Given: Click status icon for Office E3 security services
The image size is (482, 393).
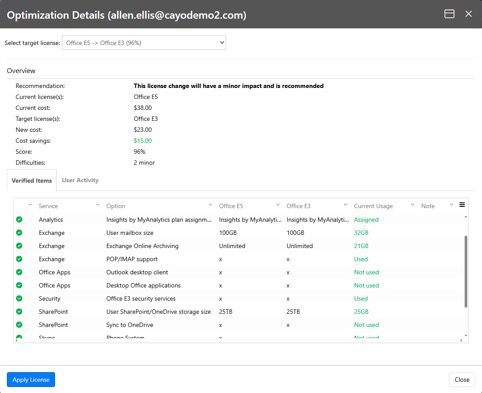Looking at the screenshot, I should click(19, 298).
